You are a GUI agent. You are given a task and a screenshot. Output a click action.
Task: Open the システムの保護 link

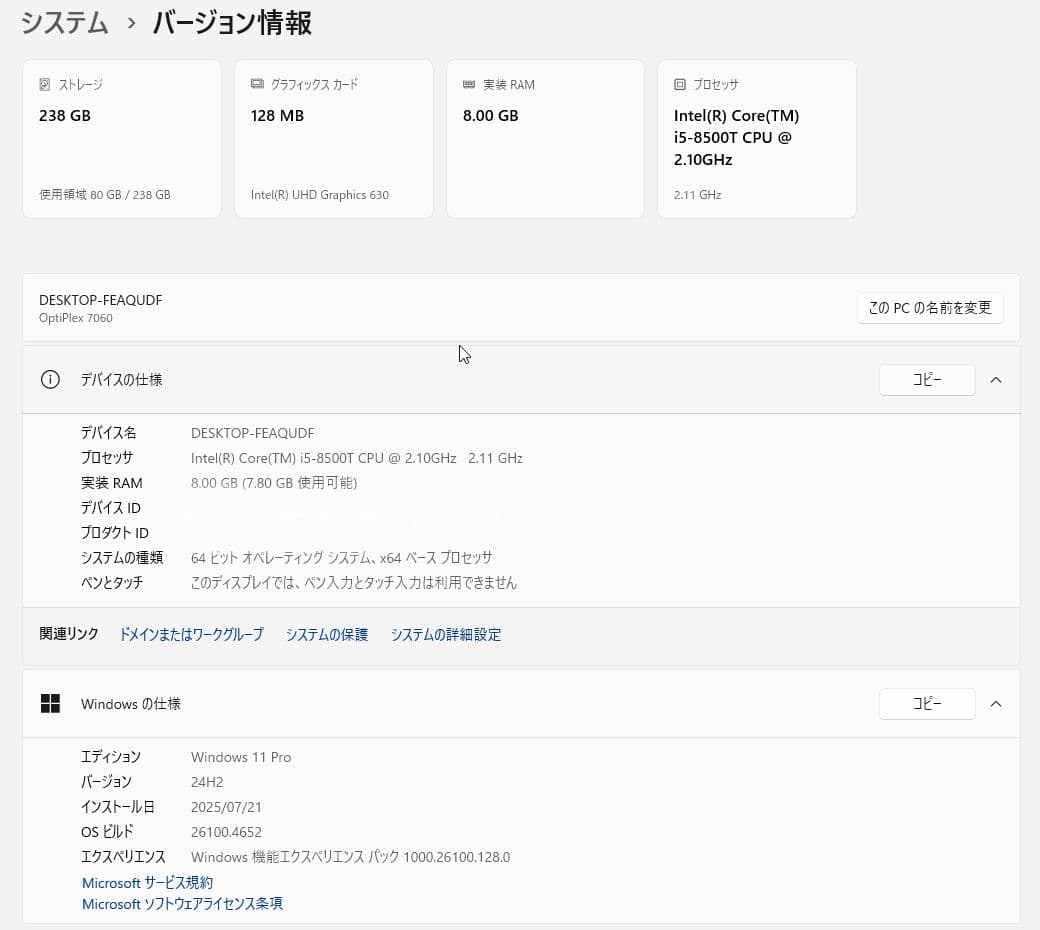coord(327,635)
